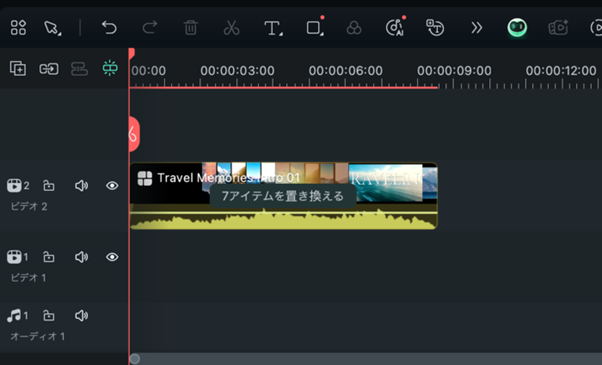Click the color circles icon
This screenshot has height=365, width=602.
354,28
